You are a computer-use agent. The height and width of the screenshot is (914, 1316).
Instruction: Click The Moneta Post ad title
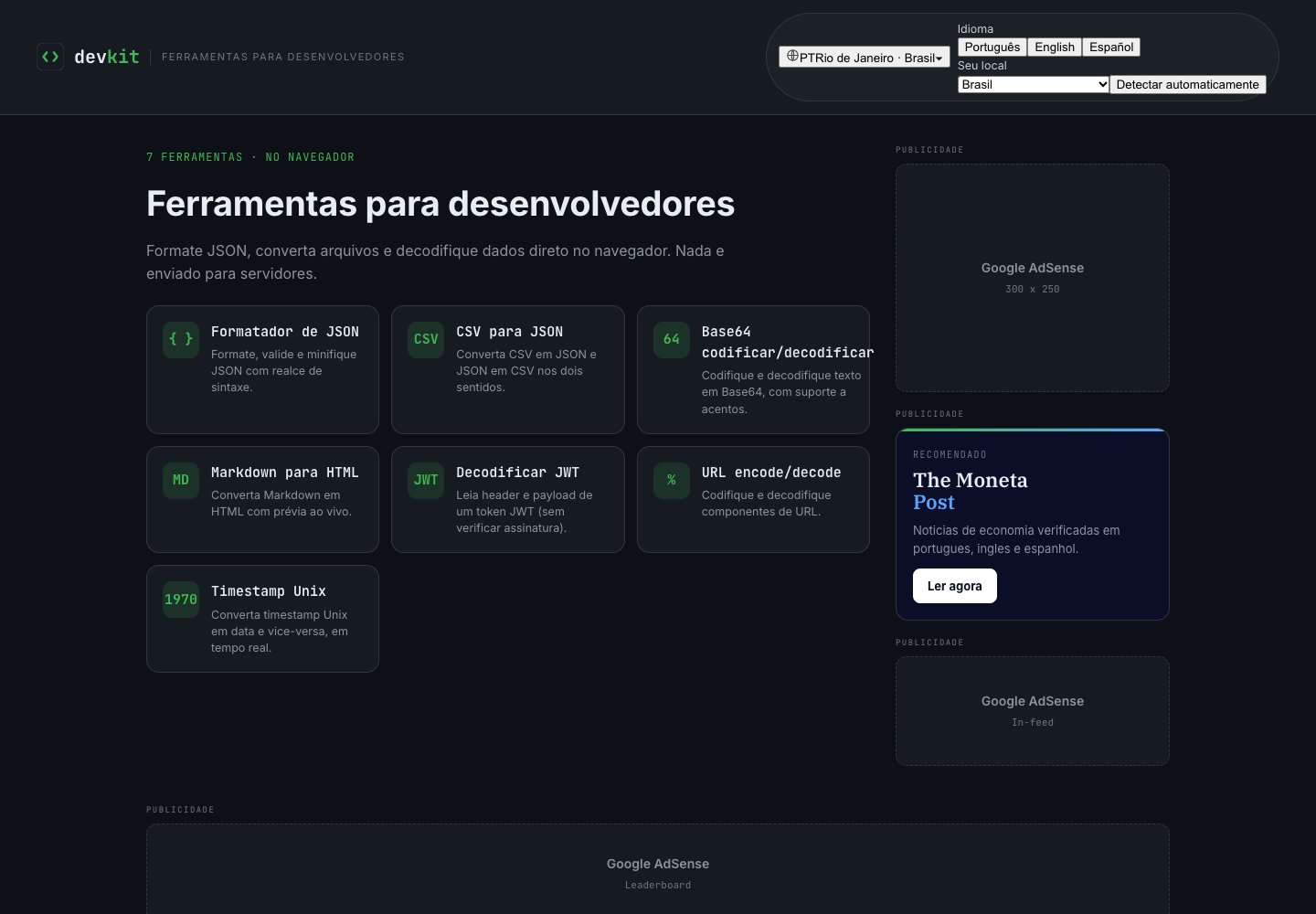click(971, 491)
